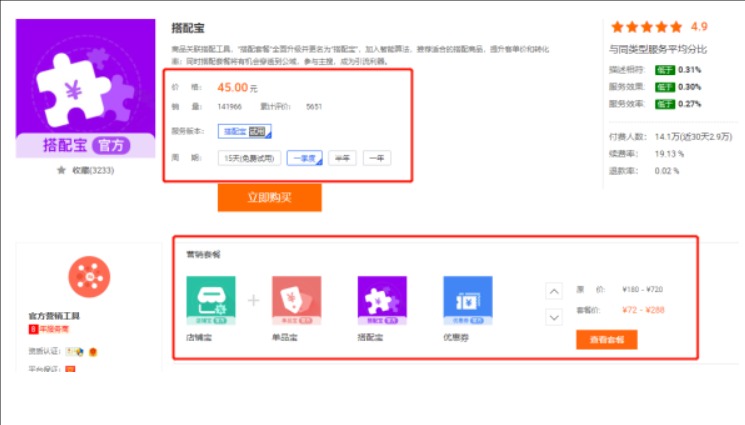Click the red 官方营销工具 seller logo
This screenshot has height=425, width=745.
(89, 277)
